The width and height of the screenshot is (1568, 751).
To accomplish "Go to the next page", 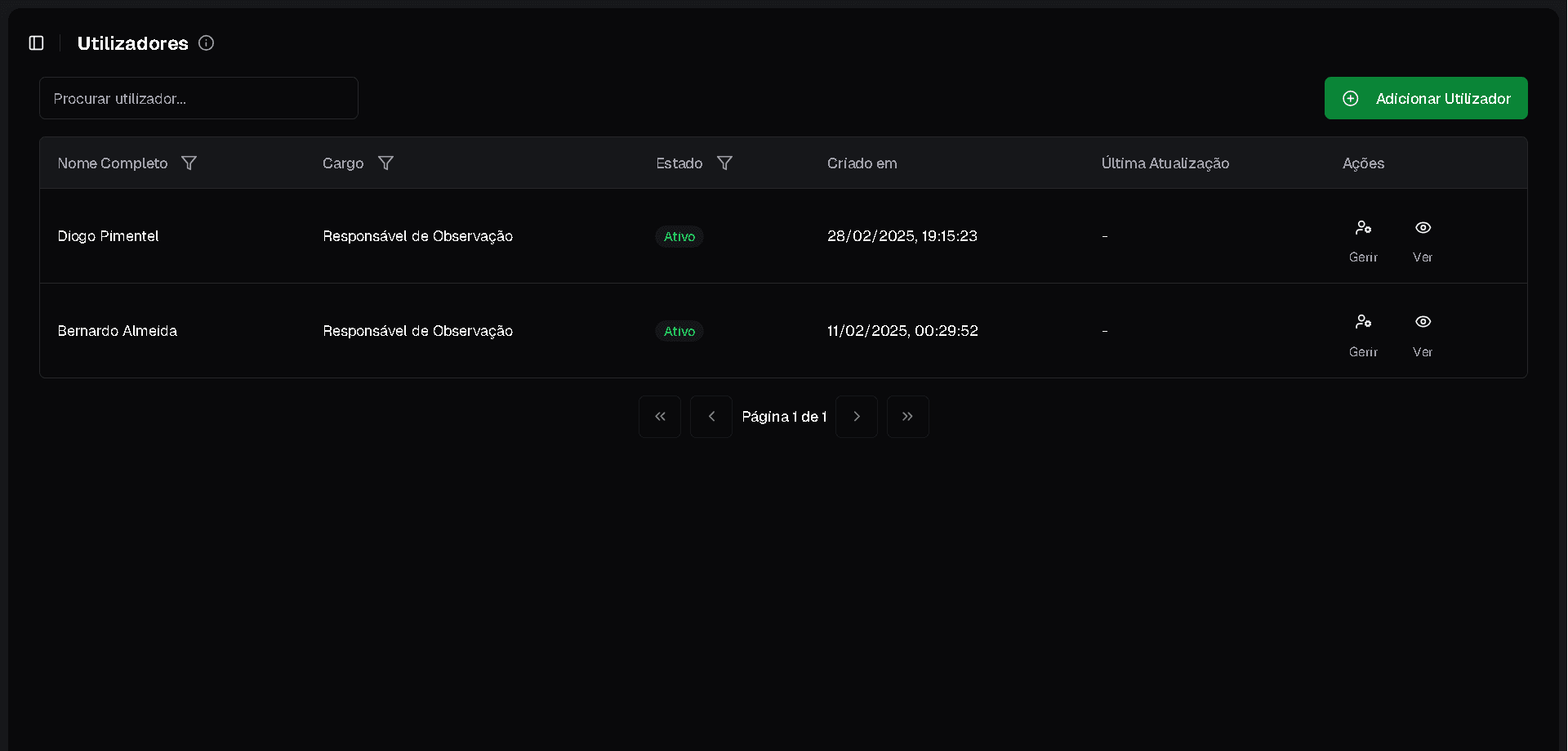I will 857,417.
